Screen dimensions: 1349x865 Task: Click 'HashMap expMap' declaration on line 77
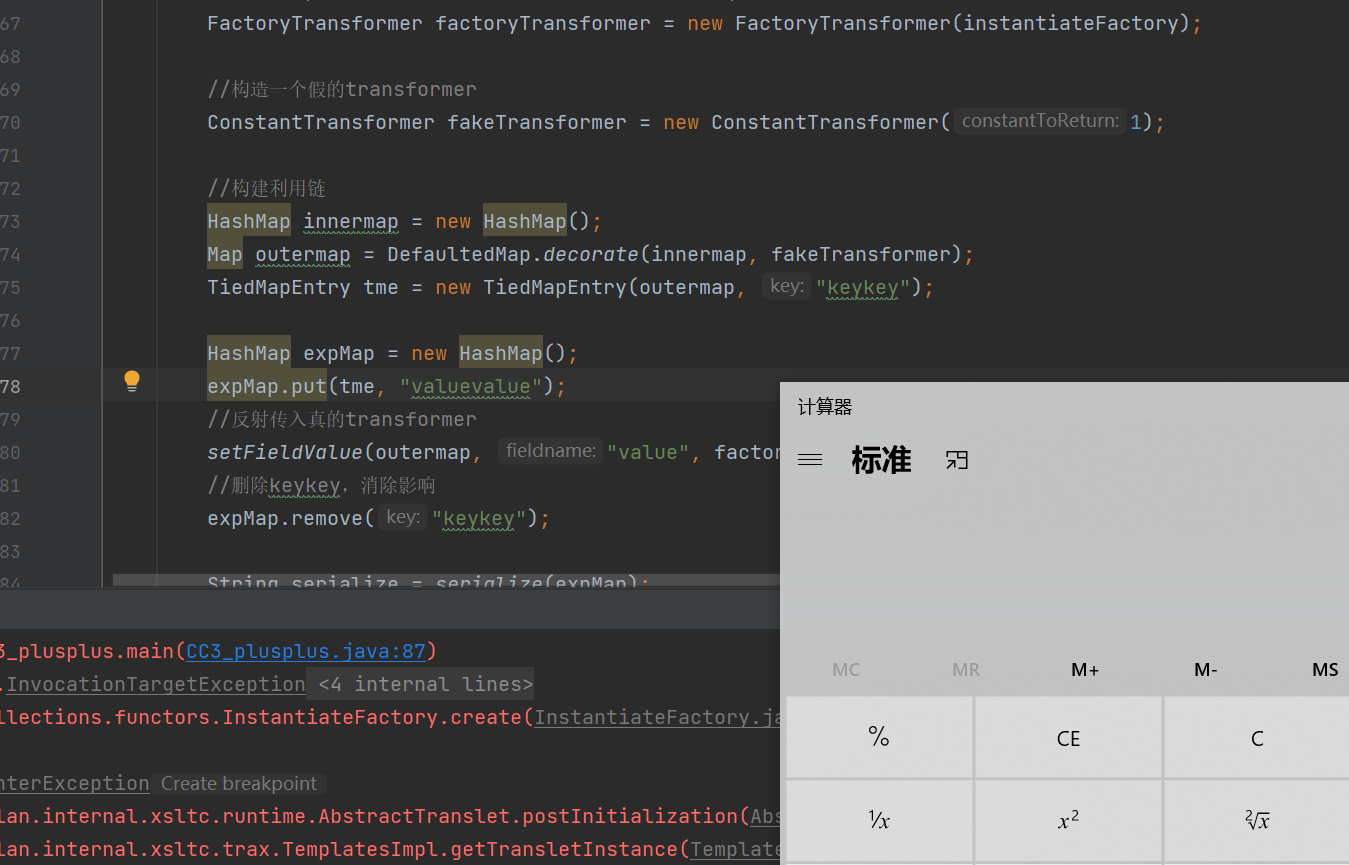click(291, 353)
